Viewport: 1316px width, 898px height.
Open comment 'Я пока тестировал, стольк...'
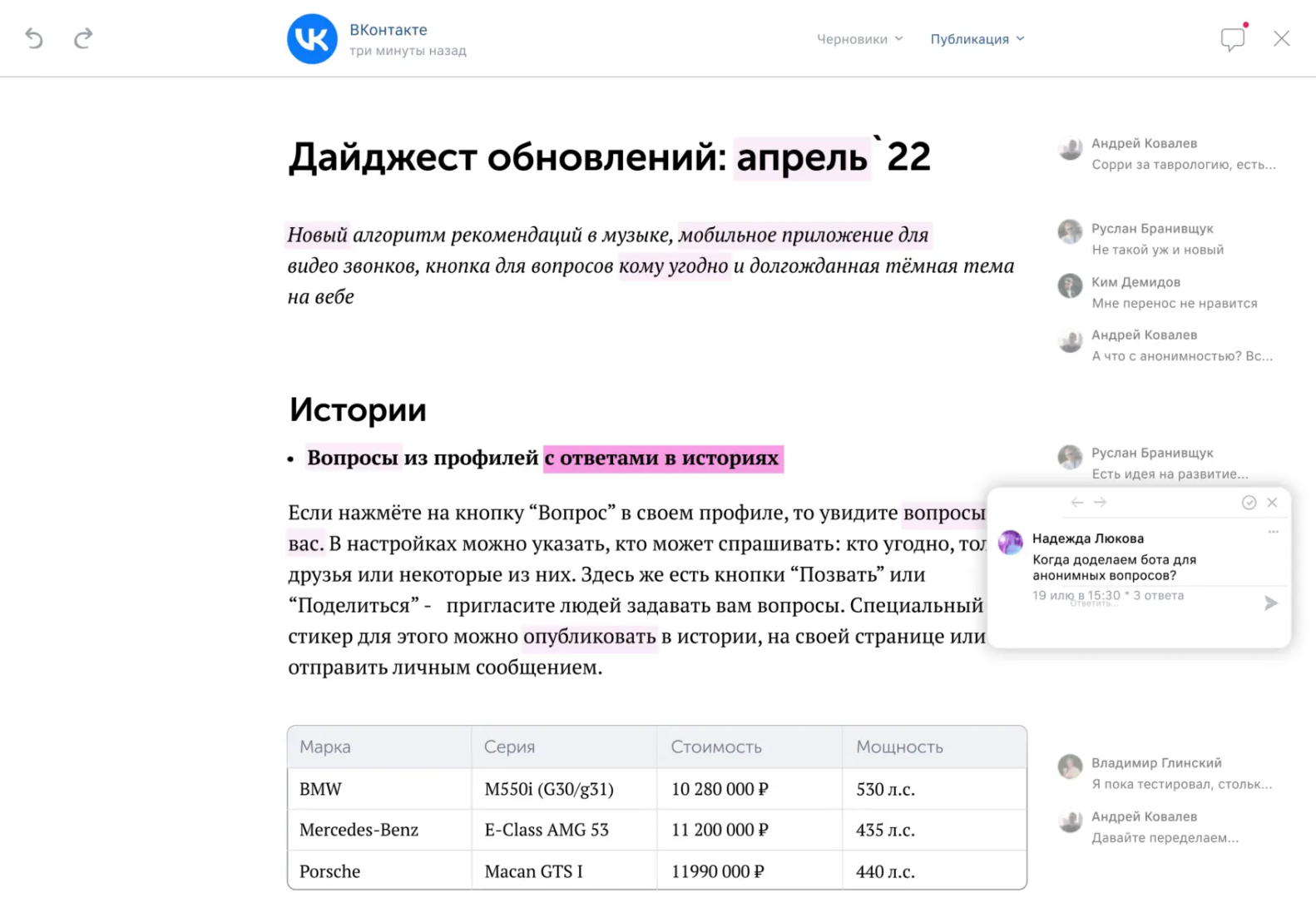tap(1181, 784)
